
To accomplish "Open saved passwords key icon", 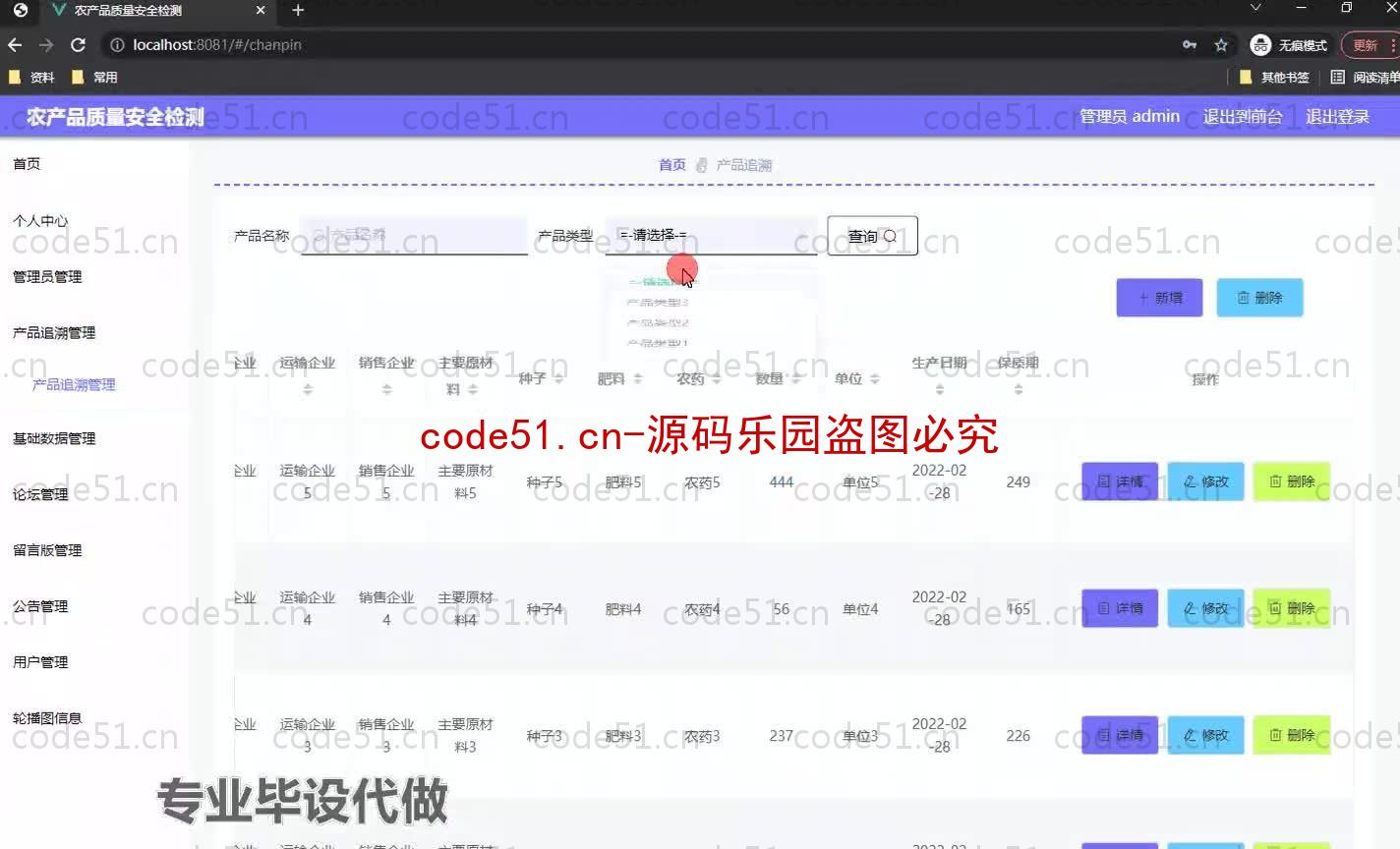I will [x=1190, y=45].
